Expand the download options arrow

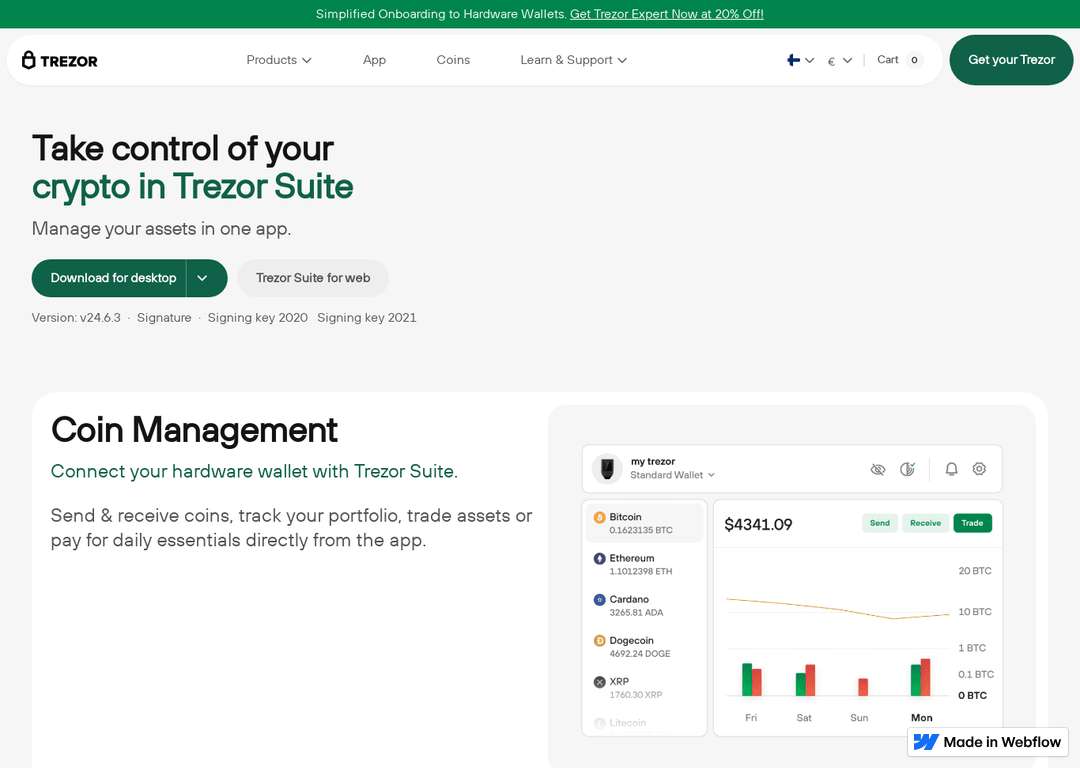tap(203, 278)
